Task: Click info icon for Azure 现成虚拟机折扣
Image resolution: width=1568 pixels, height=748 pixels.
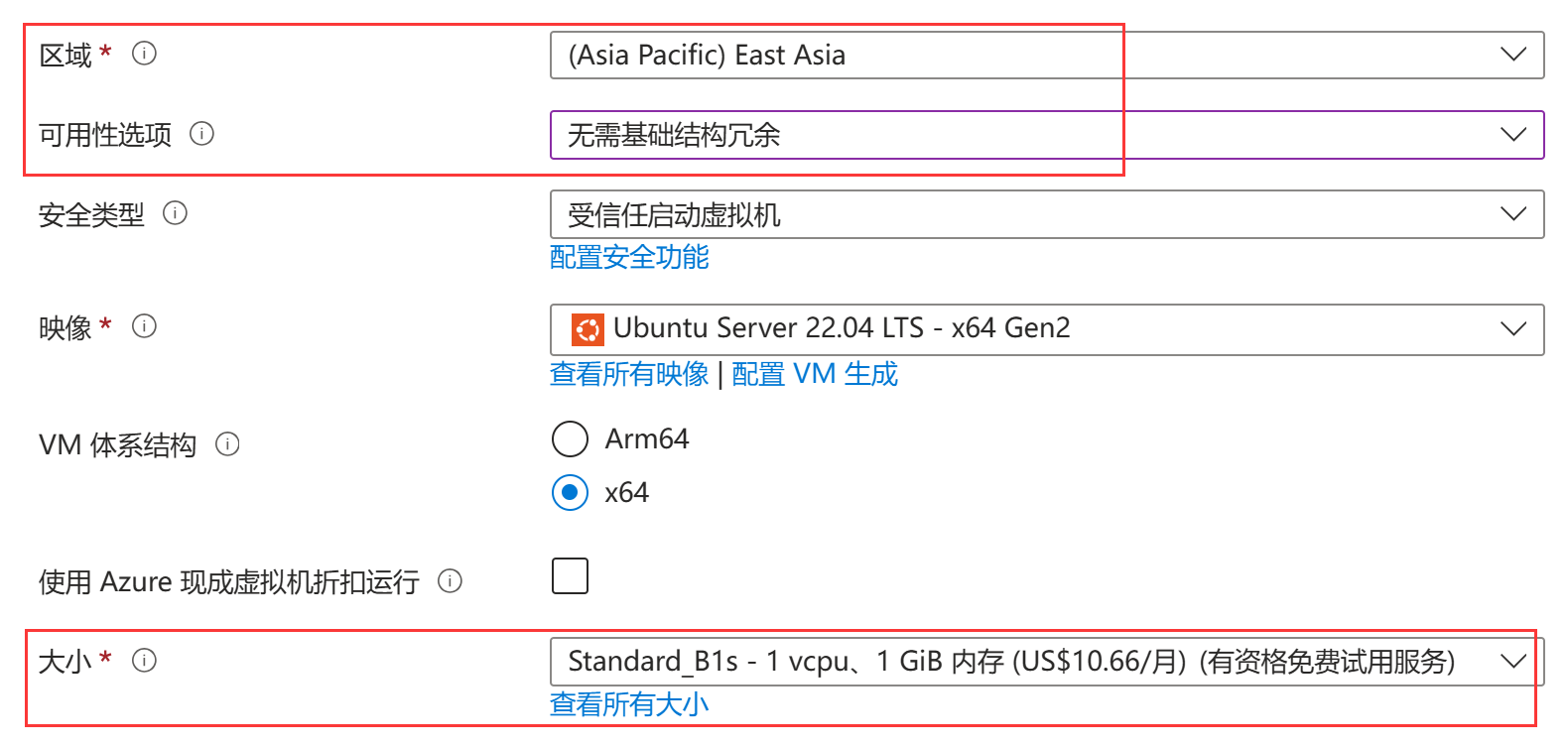Action: [450, 581]
